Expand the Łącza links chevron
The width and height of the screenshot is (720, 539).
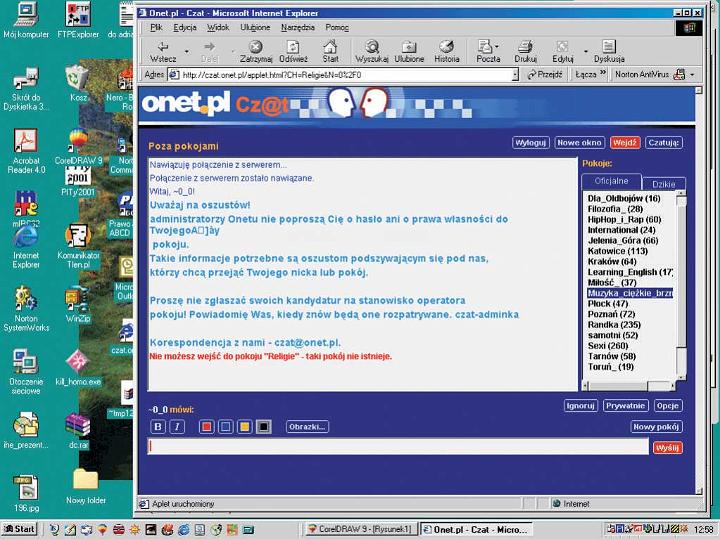[603, 73]
